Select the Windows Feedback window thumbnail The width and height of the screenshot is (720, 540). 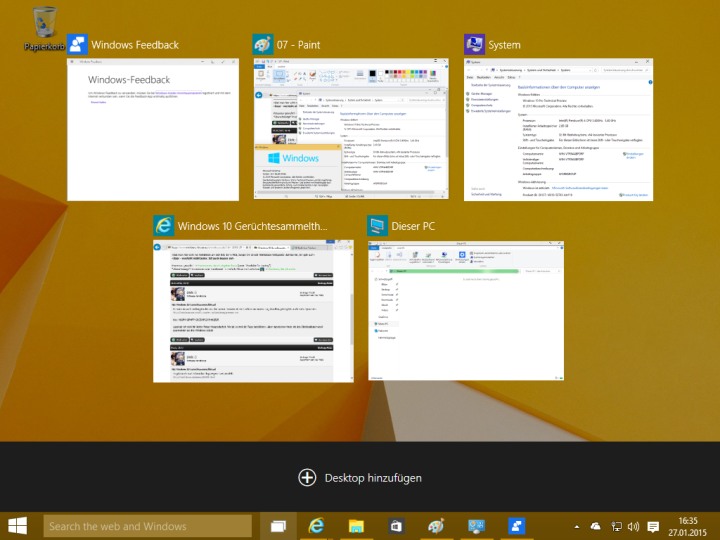[153, 129]
